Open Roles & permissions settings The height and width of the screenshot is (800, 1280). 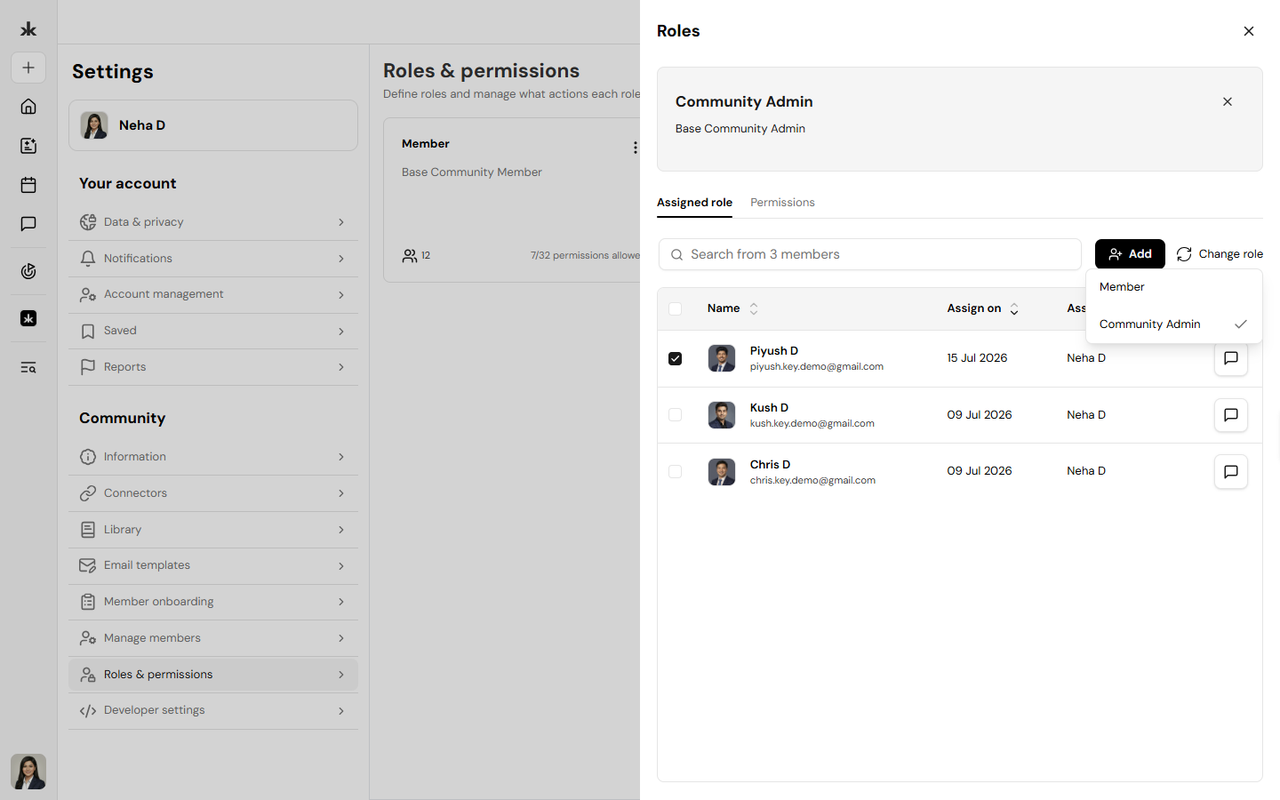pos(213,674)
